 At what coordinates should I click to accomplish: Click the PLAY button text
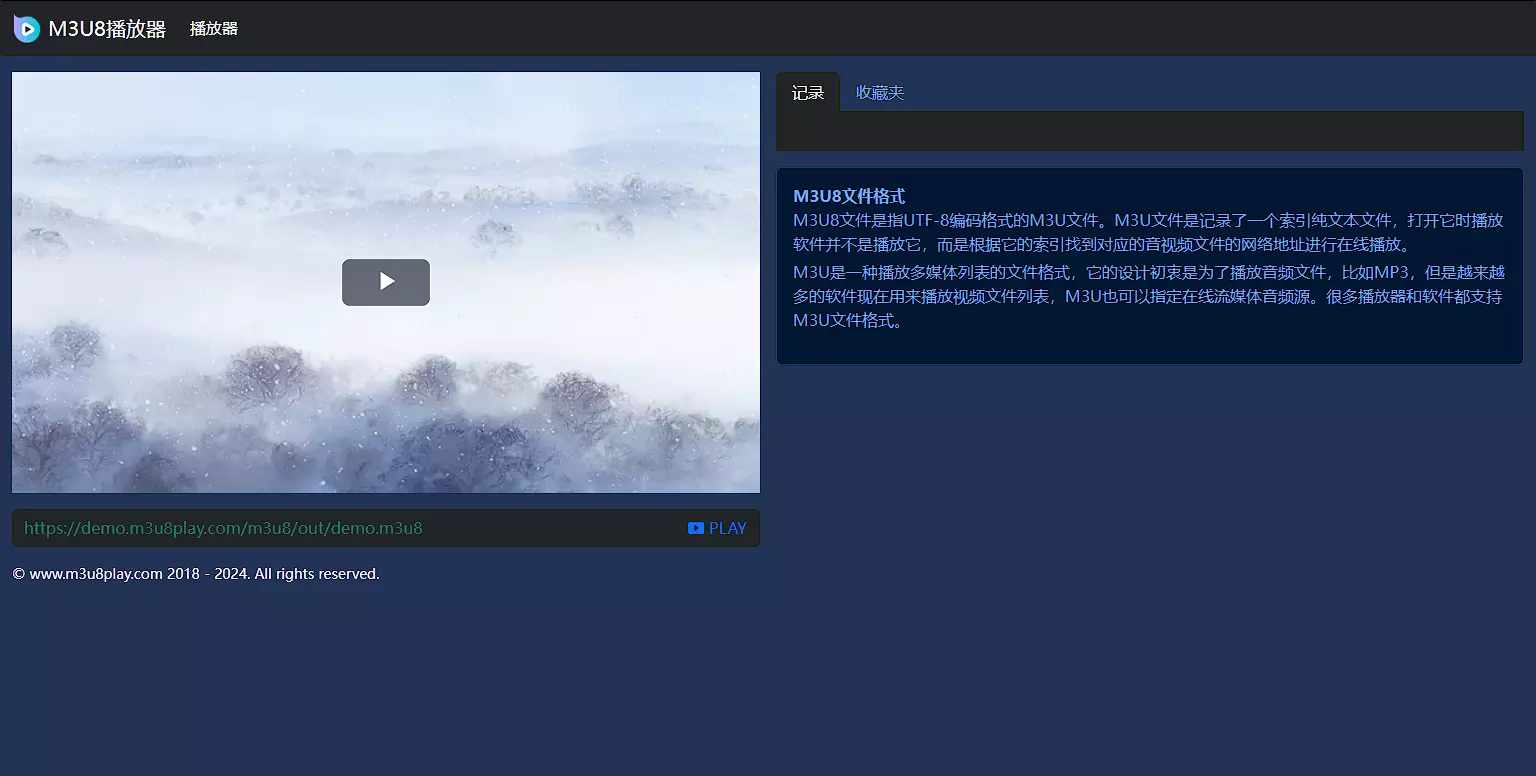(x=727, y=528)
